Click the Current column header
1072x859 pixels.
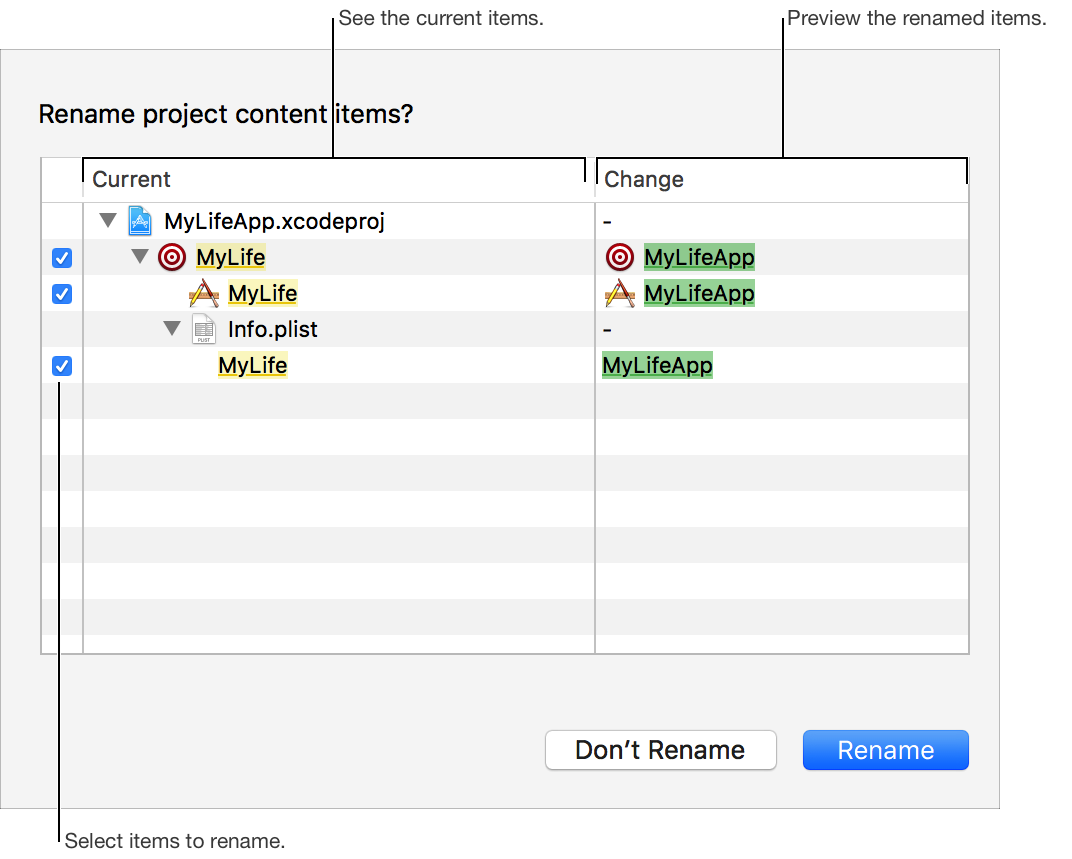point(132,180)
